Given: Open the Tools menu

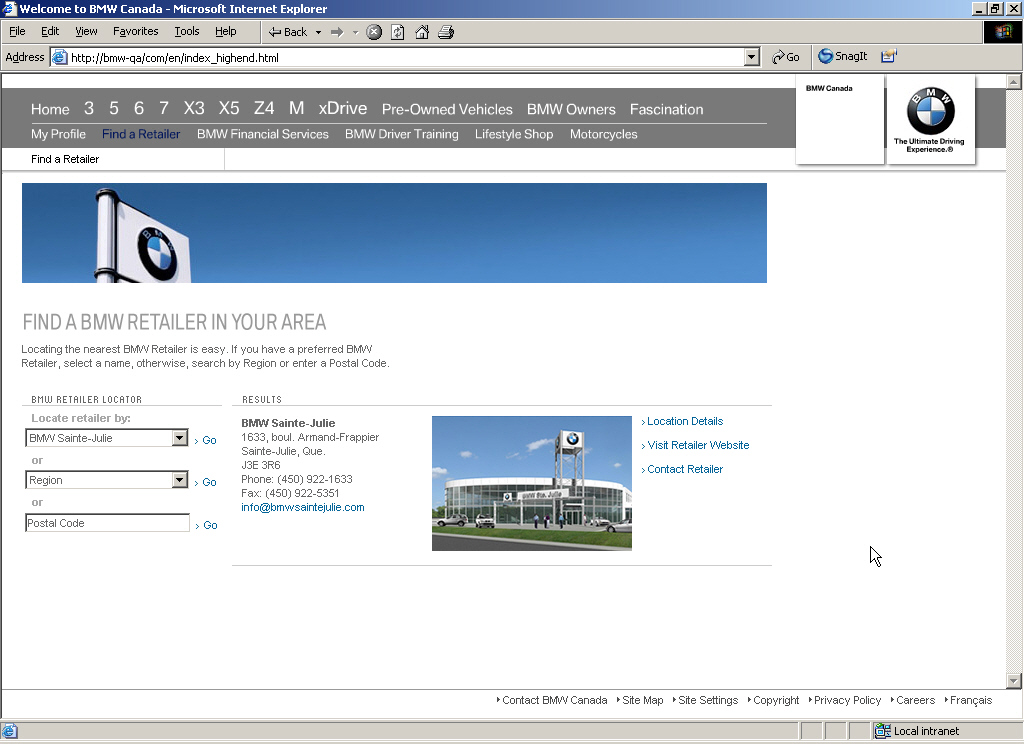Looking at the screenshot, I should [x=187, y=31].
